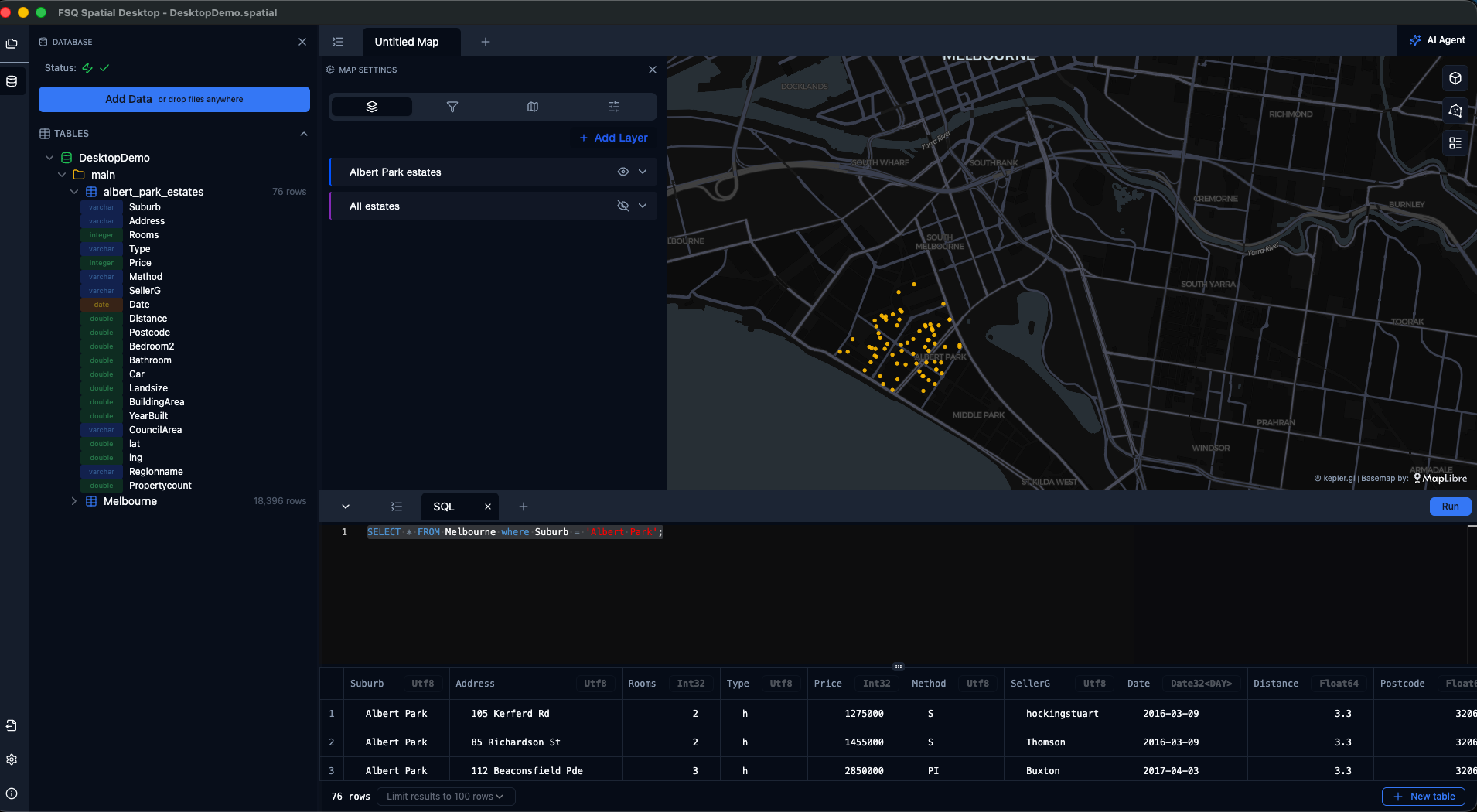Select the Suburb column in table tree
Image resolution: width=1477 pixels, height=812 pixels.
(145, 207)
